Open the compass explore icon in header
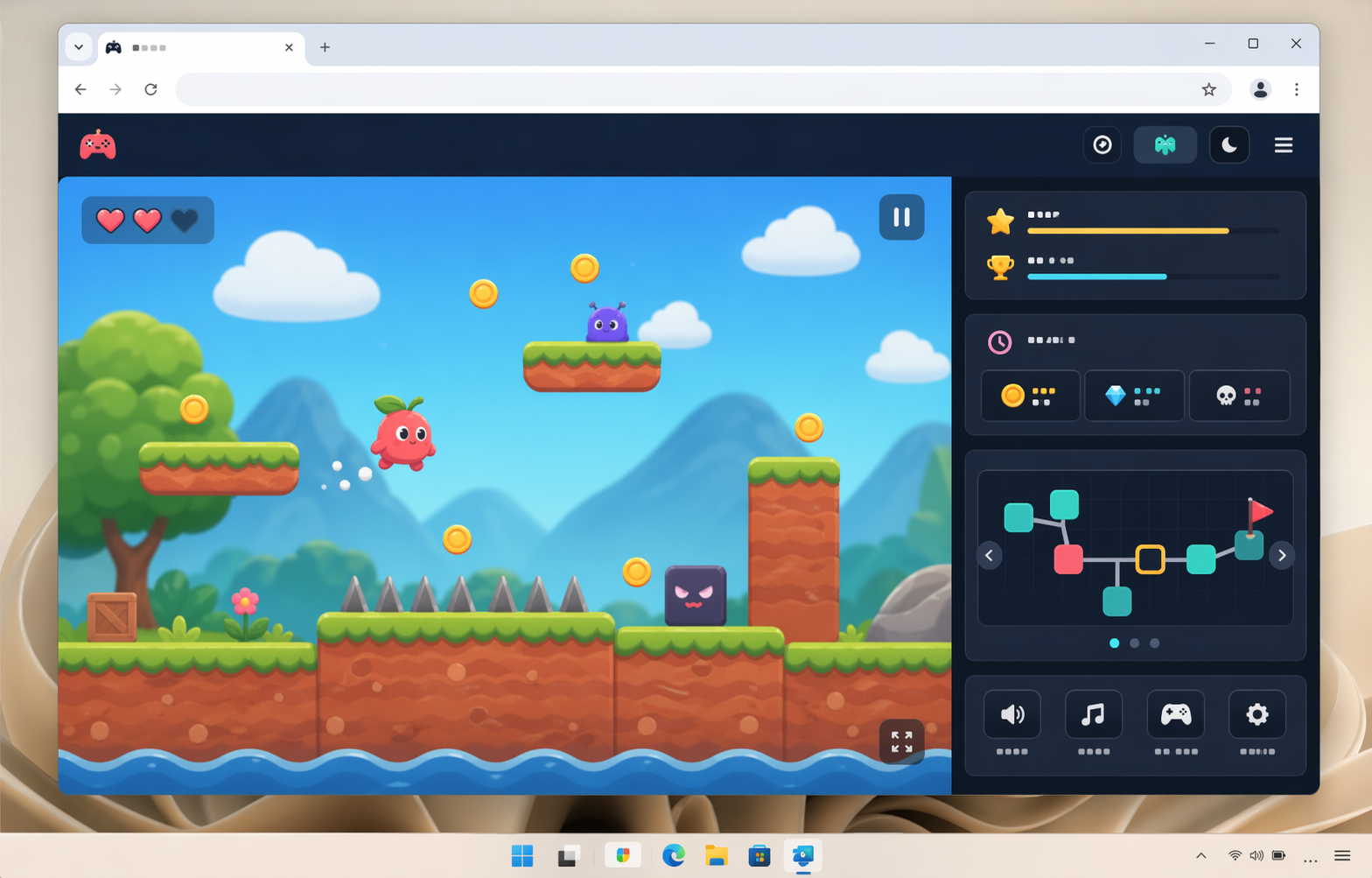 (x=1102, y=144)
